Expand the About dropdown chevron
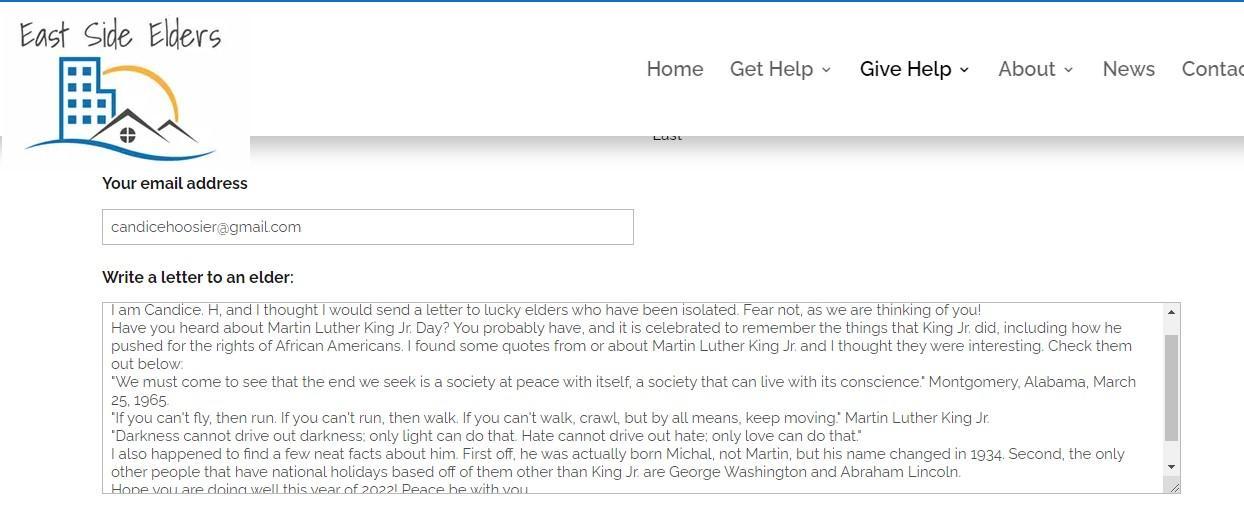 [x=1068, y=70]
